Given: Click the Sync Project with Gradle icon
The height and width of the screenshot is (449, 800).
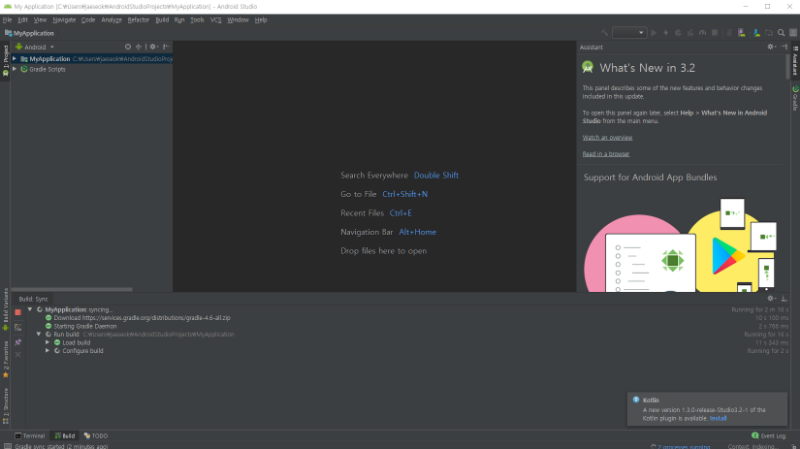Looking at the screenshot, I should point(729,33).
